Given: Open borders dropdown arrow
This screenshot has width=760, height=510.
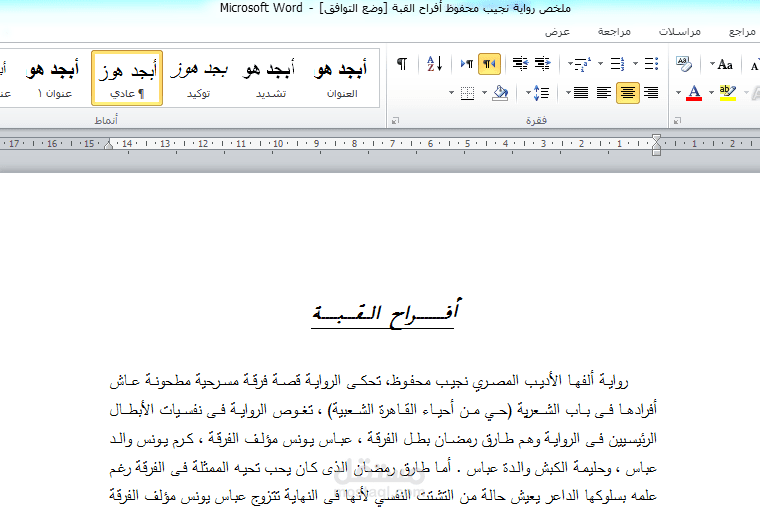Looking at the screenshot, I should [451, 93].
